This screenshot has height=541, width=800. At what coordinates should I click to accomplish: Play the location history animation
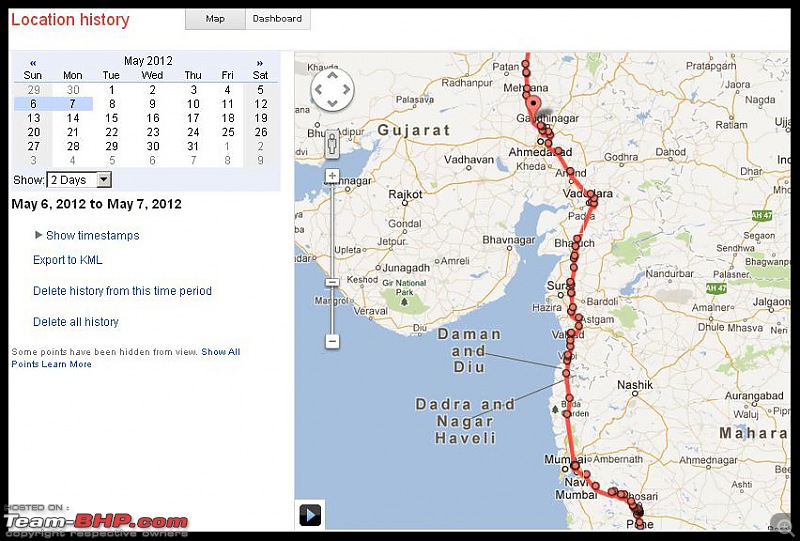tap(310, 514)
